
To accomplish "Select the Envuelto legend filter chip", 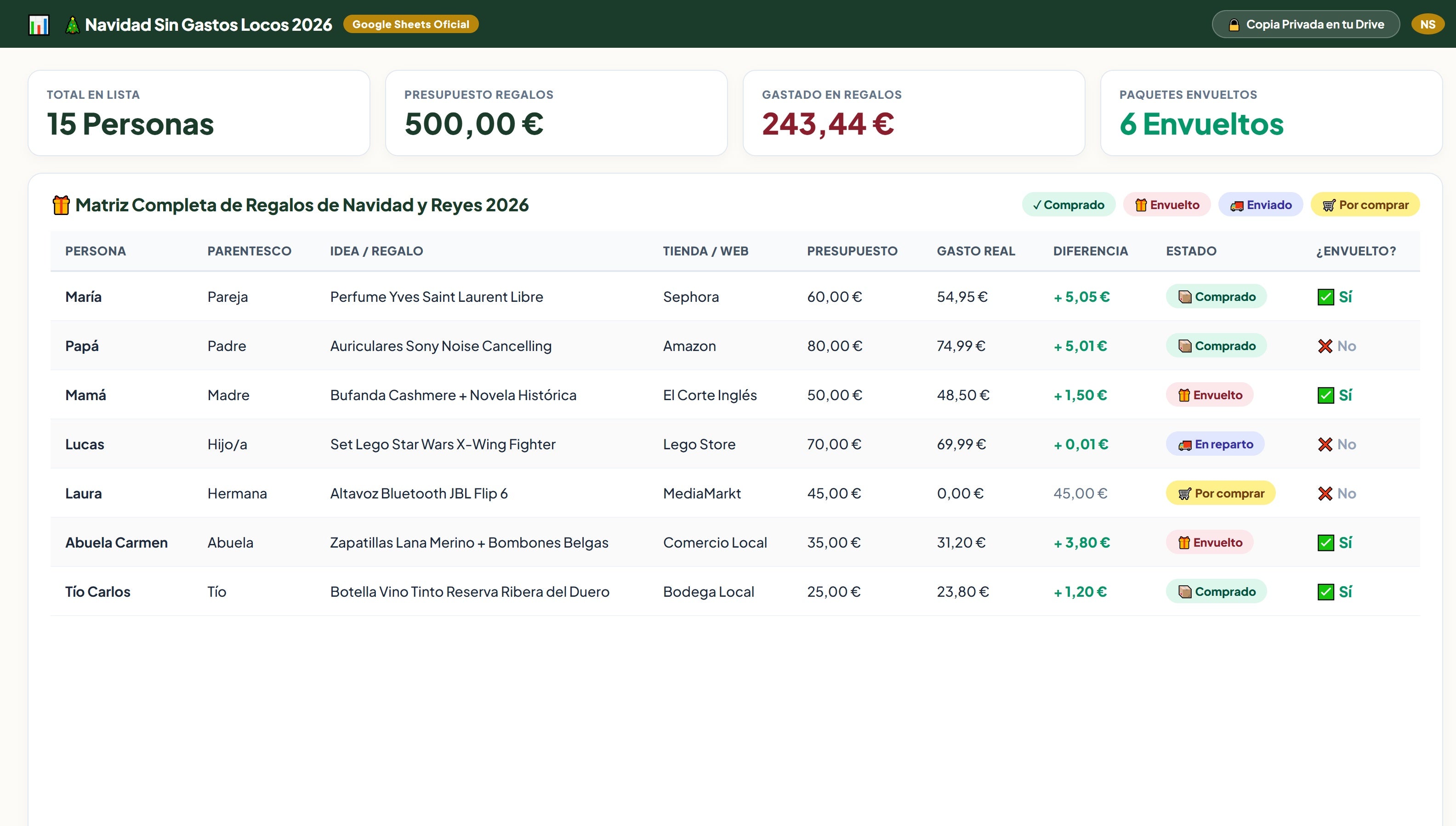I will coord(1166,205).
